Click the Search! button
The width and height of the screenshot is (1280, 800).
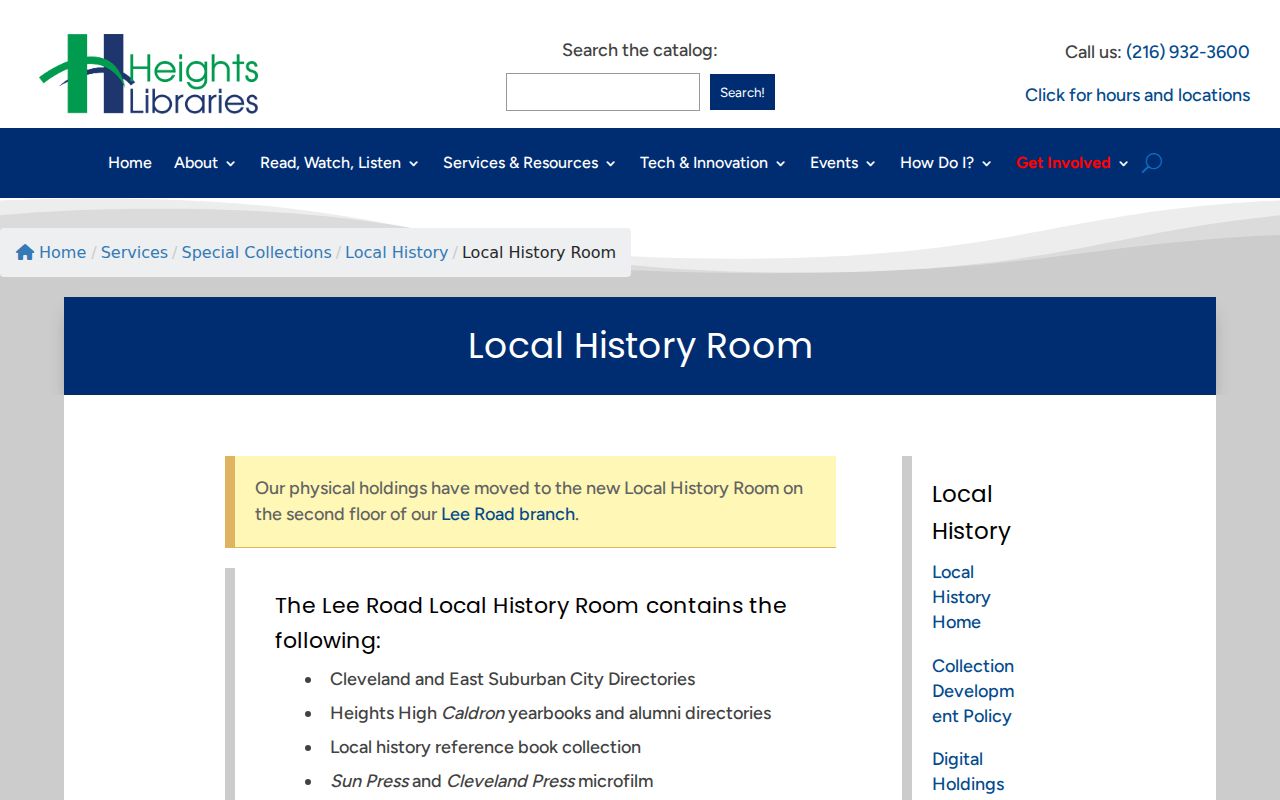742,92
